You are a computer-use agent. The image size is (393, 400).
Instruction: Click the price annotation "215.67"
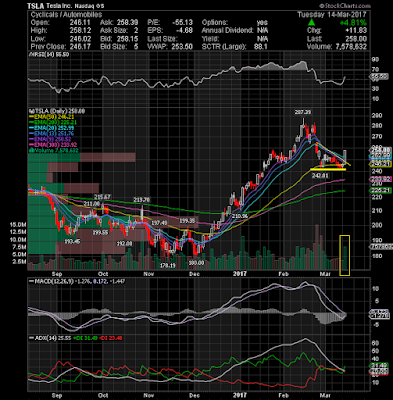[x=102, y=197]
